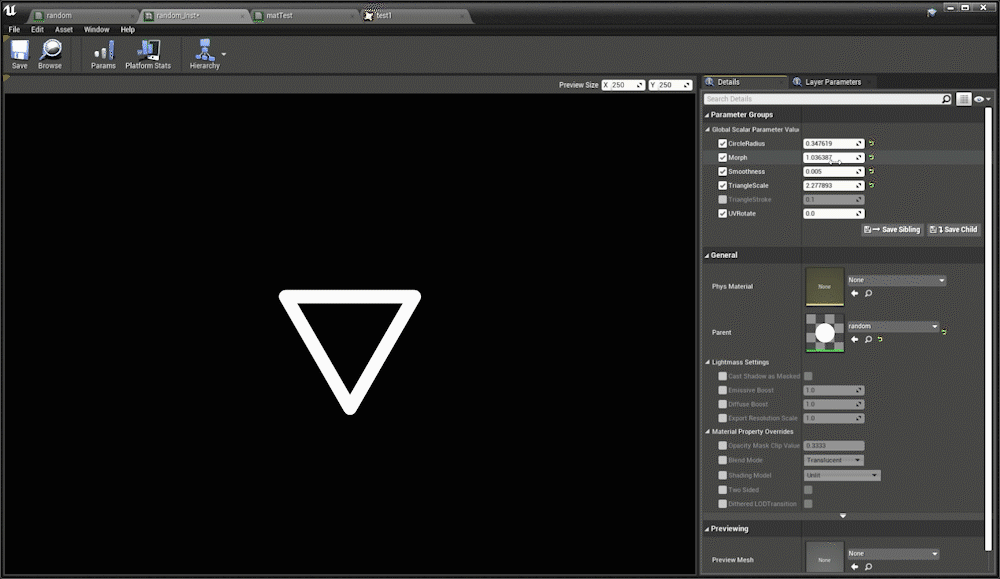Click the Unreal Engine logo icon
Screen dimensions: 1000x579
point(10,11)
